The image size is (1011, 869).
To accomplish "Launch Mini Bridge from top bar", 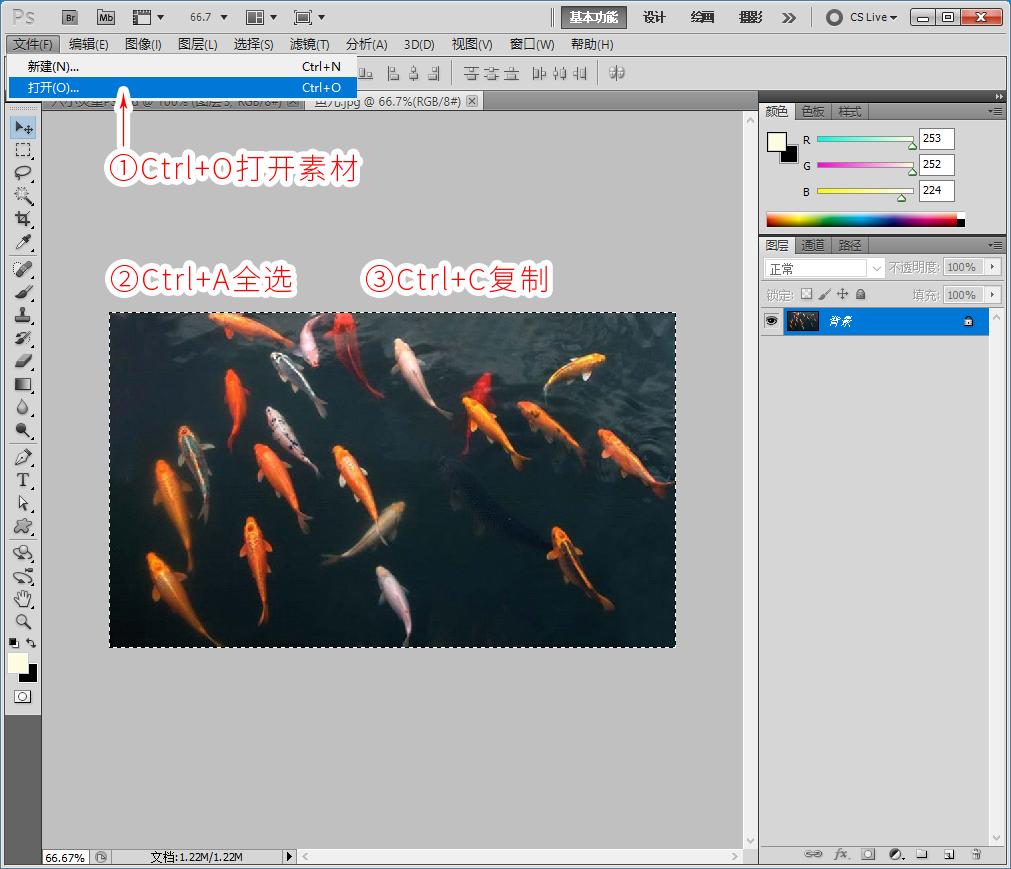I will tap(106, 17).
